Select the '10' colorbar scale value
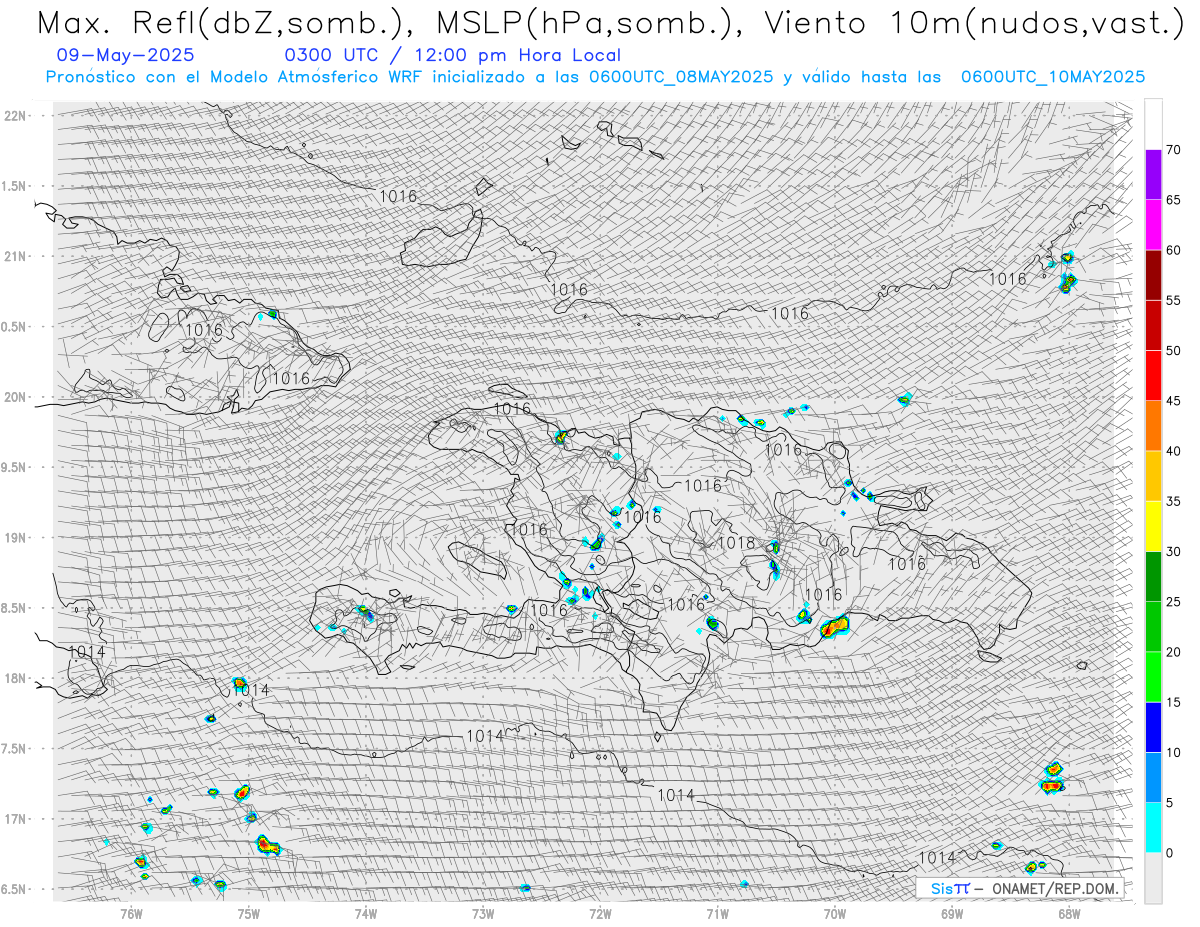The width and height of the screenshot is (1200, 927). coord(1173,752)
